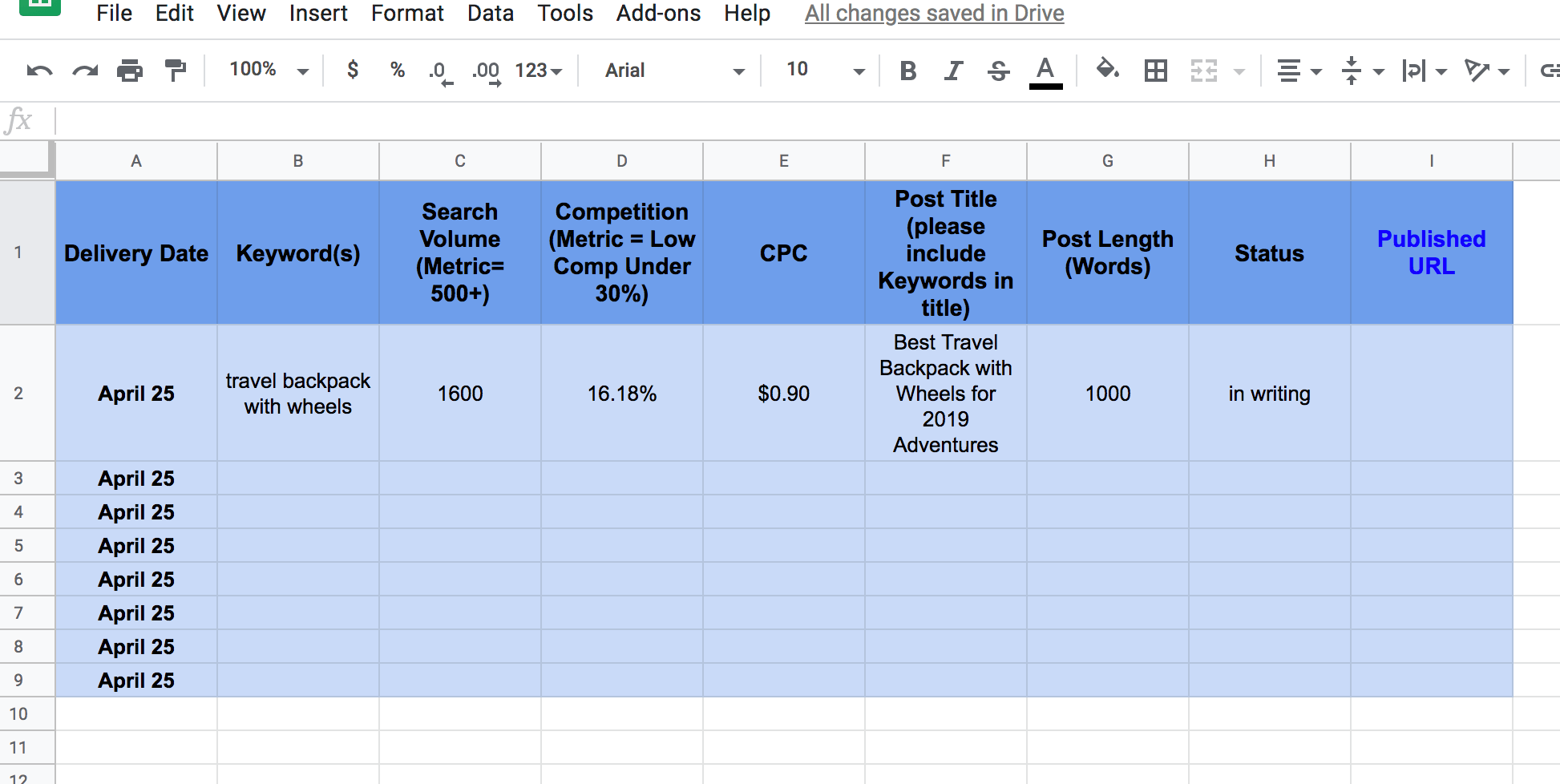Open the fill color bucket
The image size is (1560, 784).
[1108, 70]
